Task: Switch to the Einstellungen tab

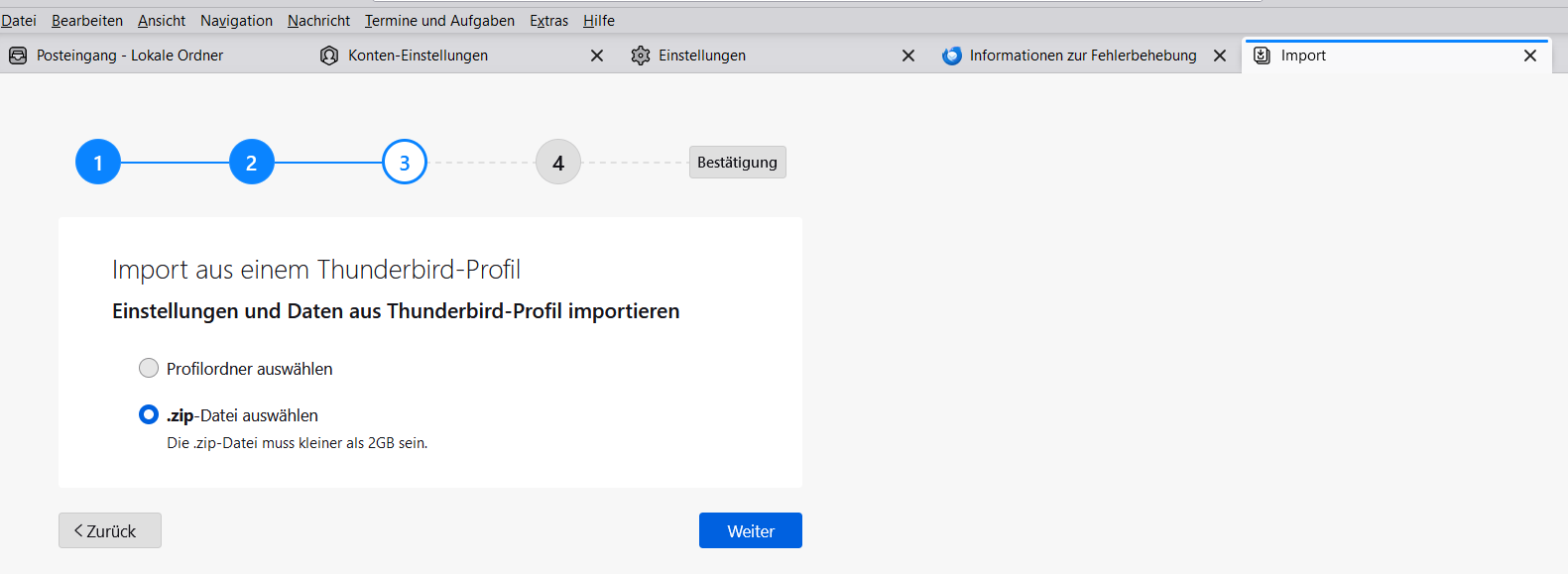Action: pos(702,56)
